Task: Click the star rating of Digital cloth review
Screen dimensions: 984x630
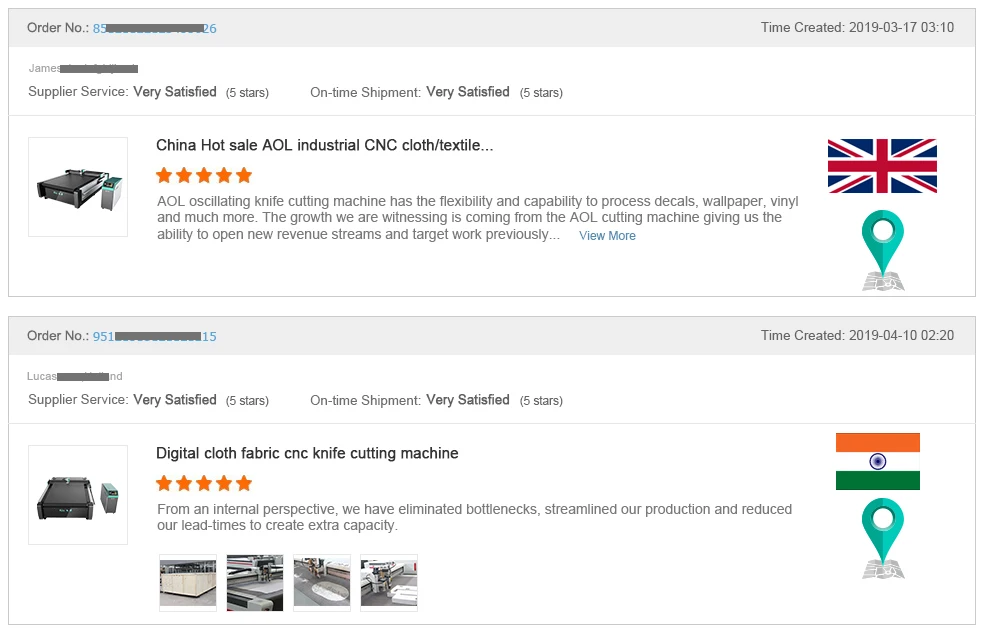Action: point(204,483)
